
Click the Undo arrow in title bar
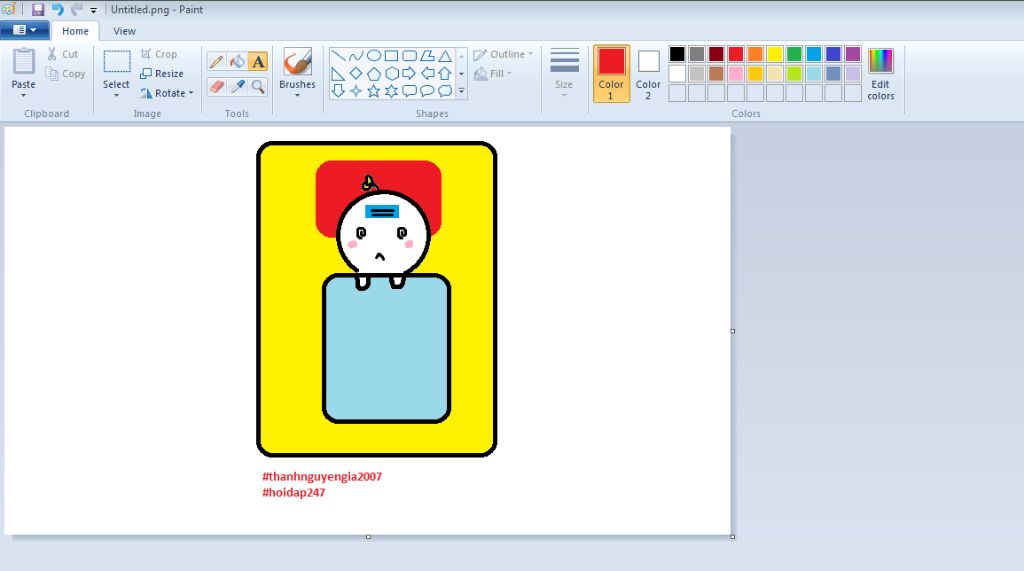click(x=57, y=10)
